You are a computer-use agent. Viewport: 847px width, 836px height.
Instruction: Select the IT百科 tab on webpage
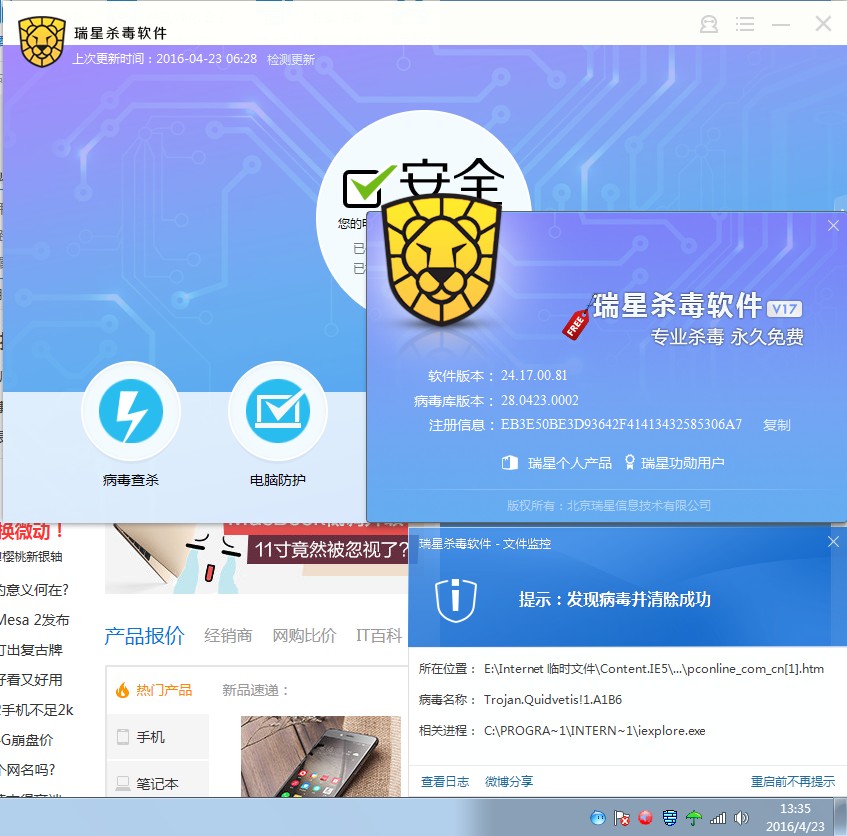click(x=379, y=636)
